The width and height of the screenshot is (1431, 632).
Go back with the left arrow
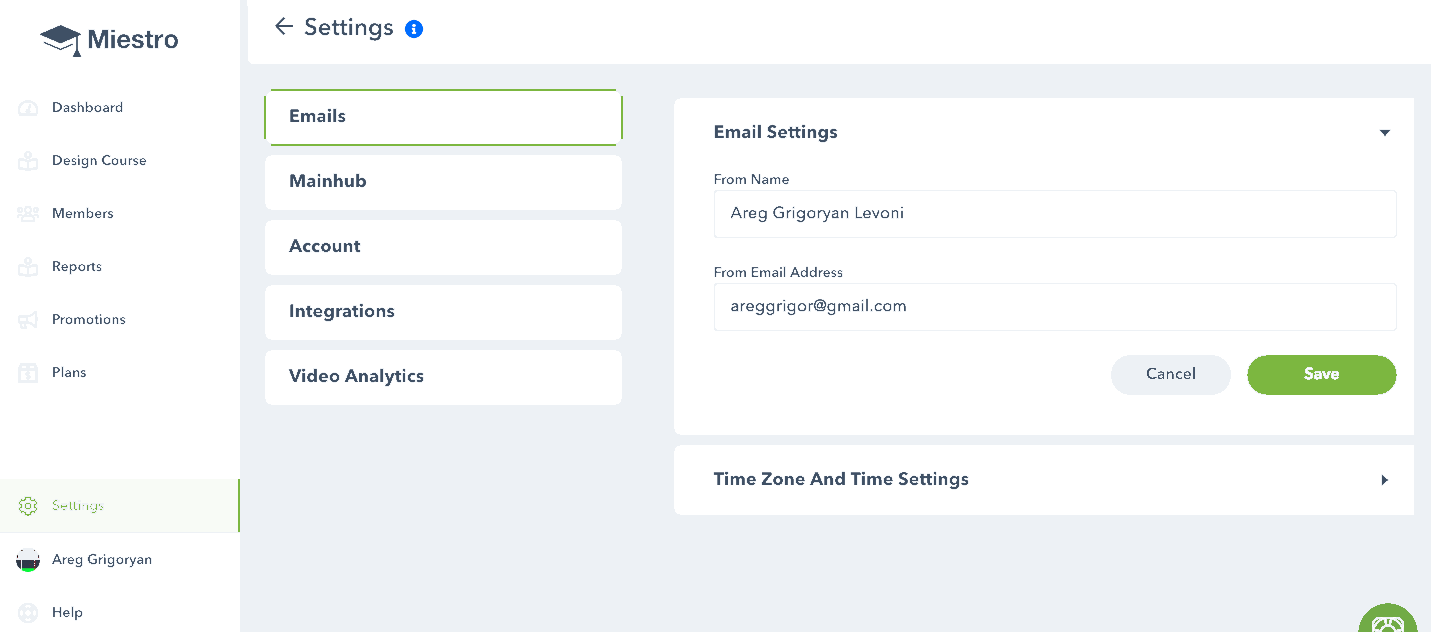[x=284, y=27]
